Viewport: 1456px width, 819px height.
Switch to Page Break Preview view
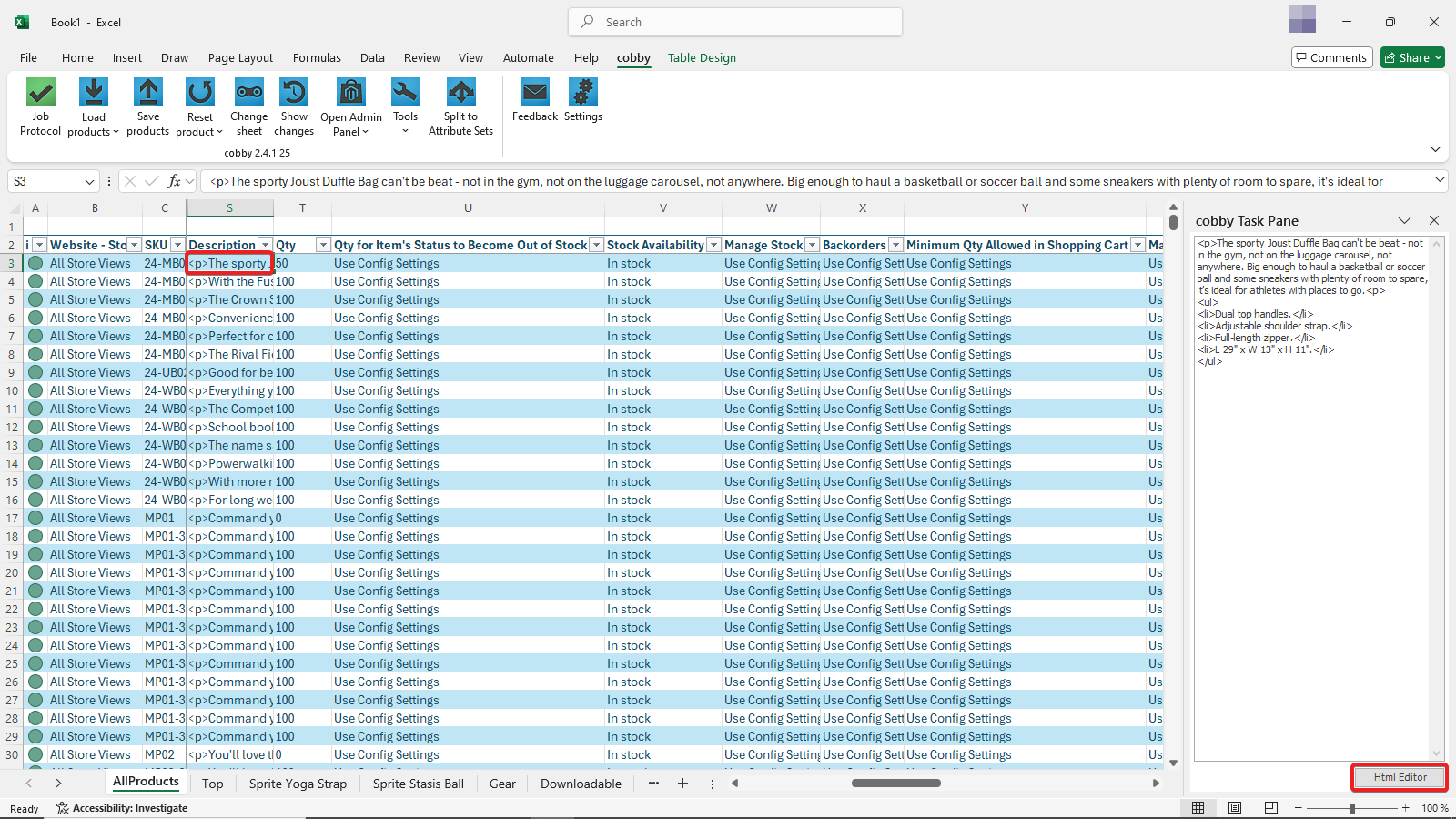click(x=1271, y=808)
